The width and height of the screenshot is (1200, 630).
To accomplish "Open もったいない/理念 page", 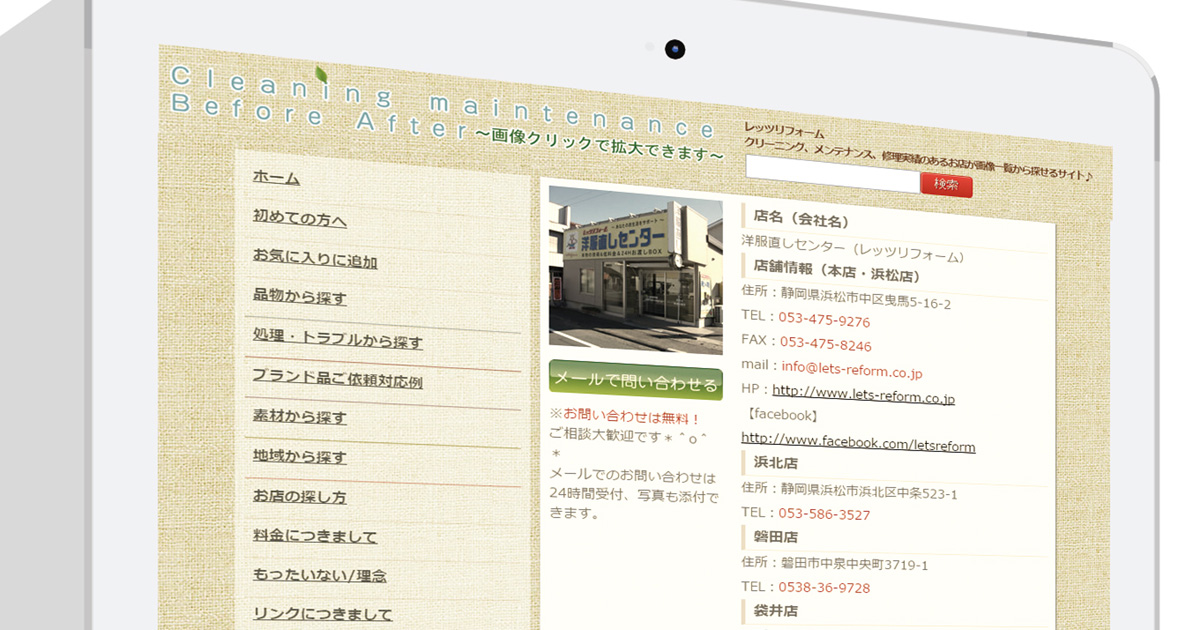I will [x=320, y=575].
